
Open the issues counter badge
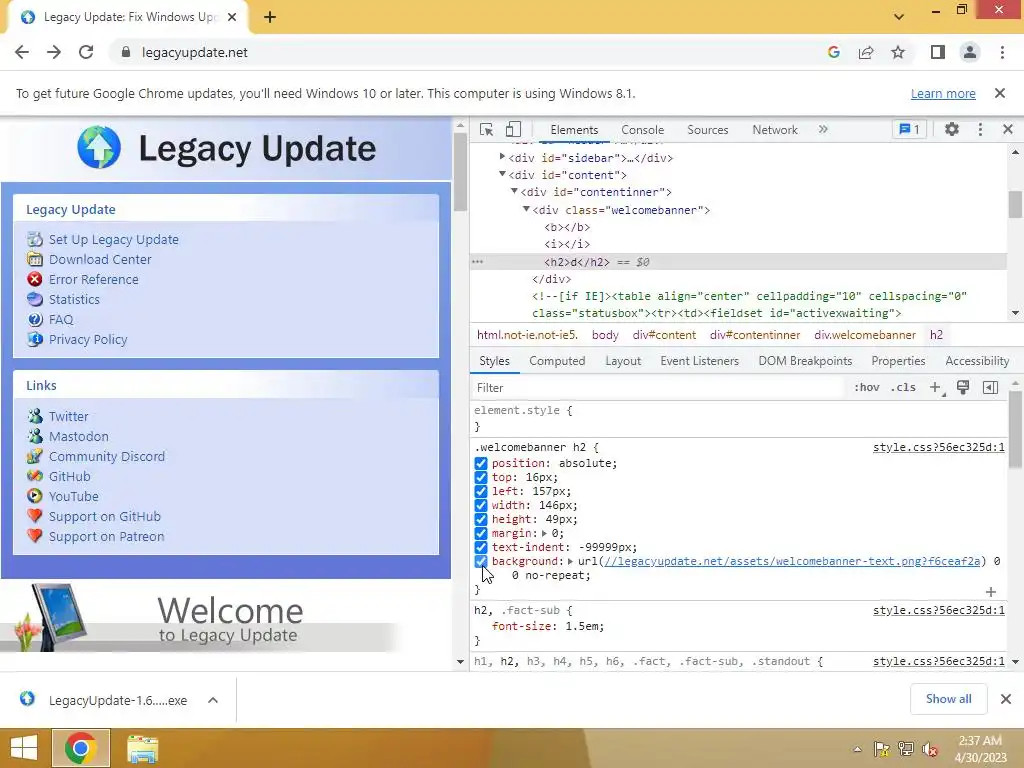point(909,129)
